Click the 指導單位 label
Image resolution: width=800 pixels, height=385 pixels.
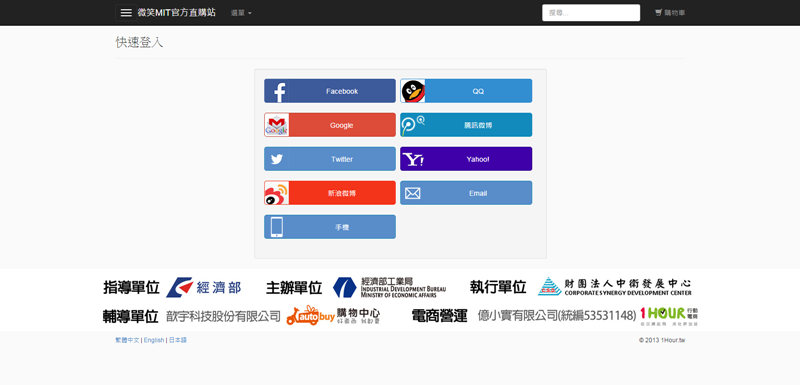click(x=131, y=288)
